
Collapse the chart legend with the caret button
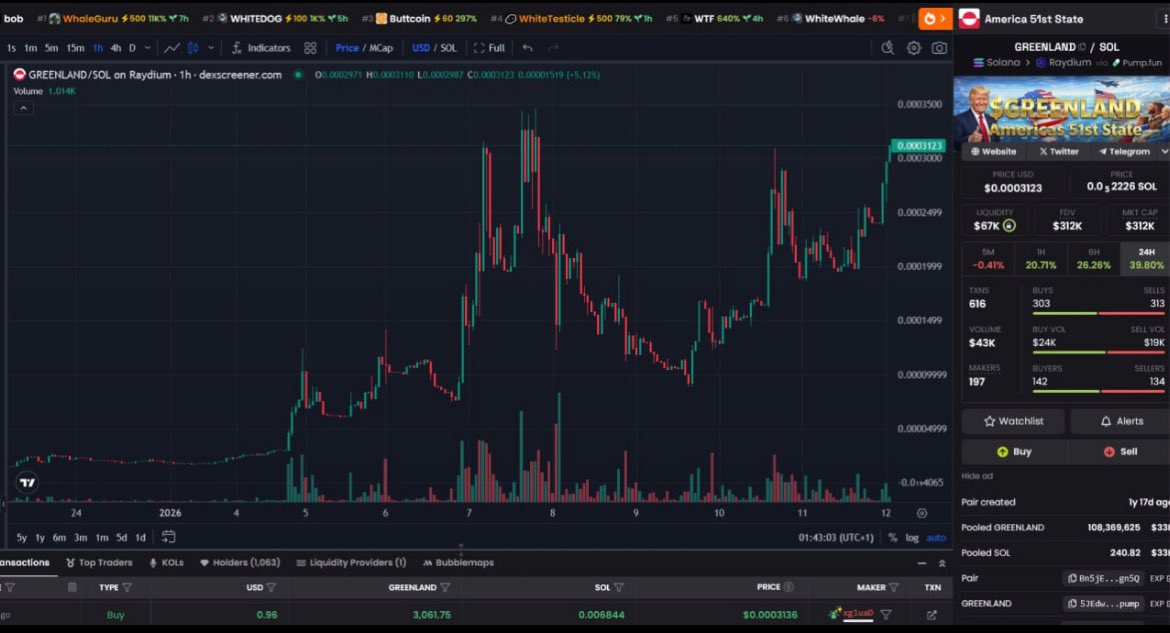[23, 108]
